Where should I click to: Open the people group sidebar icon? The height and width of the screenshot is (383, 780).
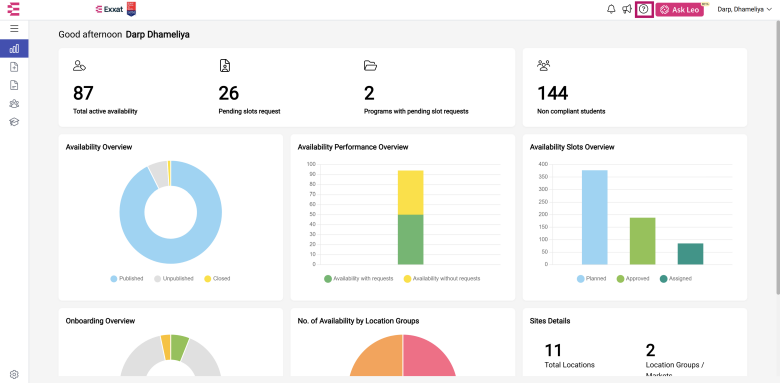14,104
